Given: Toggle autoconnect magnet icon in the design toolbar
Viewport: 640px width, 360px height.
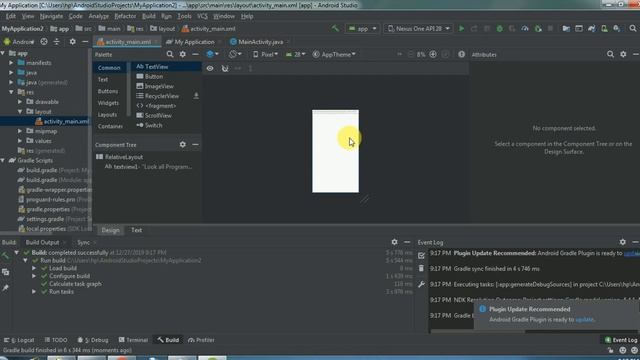Looking at the screenshot, I should tap(225, 69).
